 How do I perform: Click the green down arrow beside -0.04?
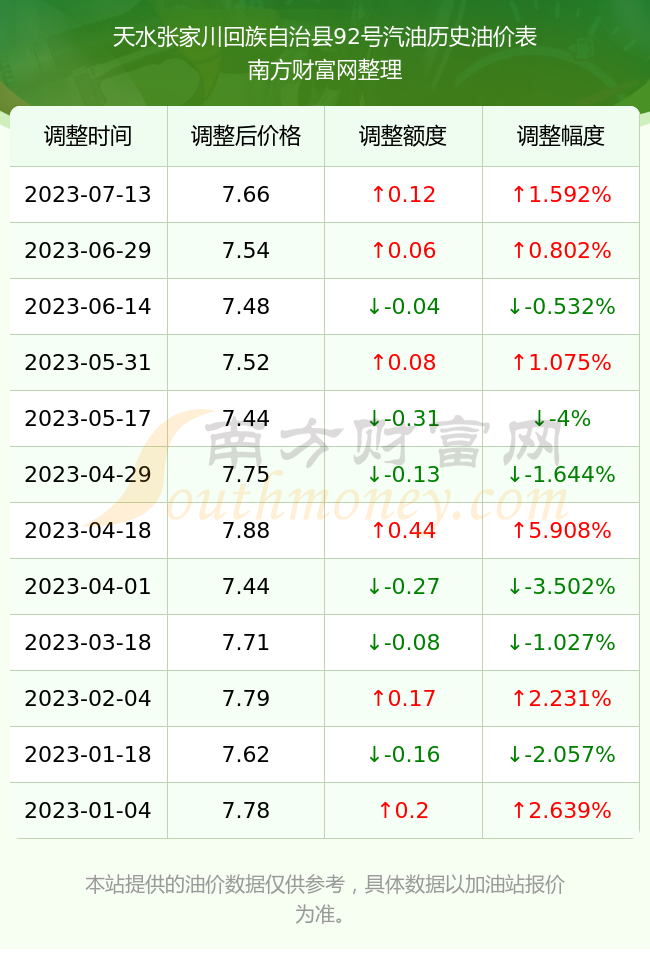point(374,306)
